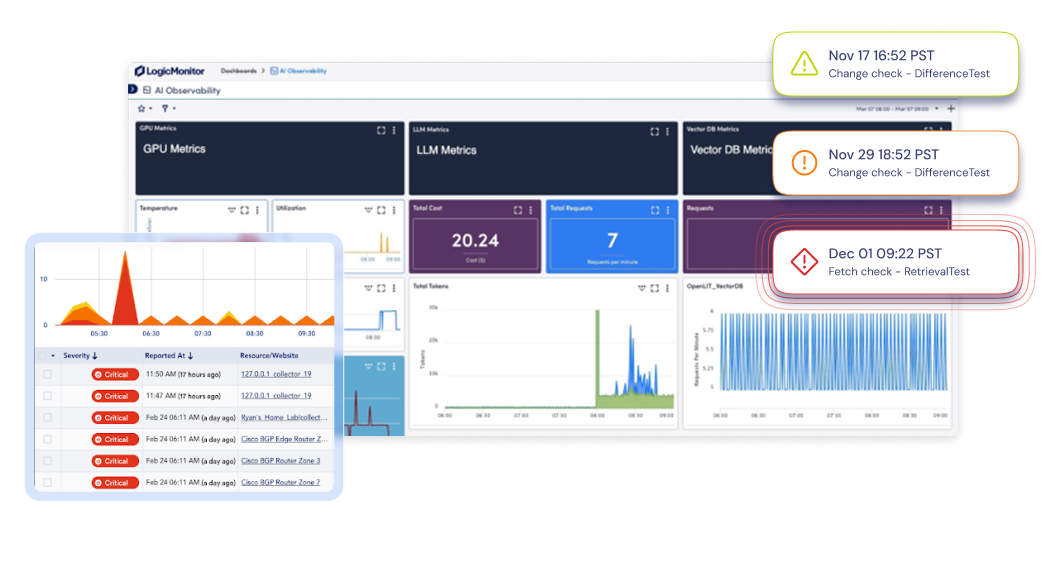Click the plus add widget icon
1044x588 pixels.
pyautogui.click(x=951, y=109)
